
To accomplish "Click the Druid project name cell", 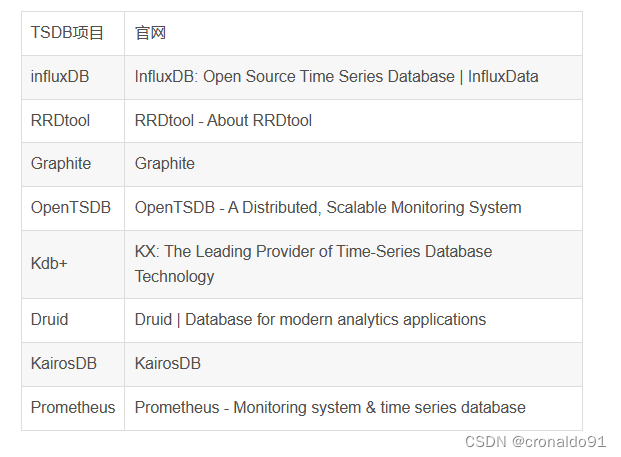I will (49, 320).
